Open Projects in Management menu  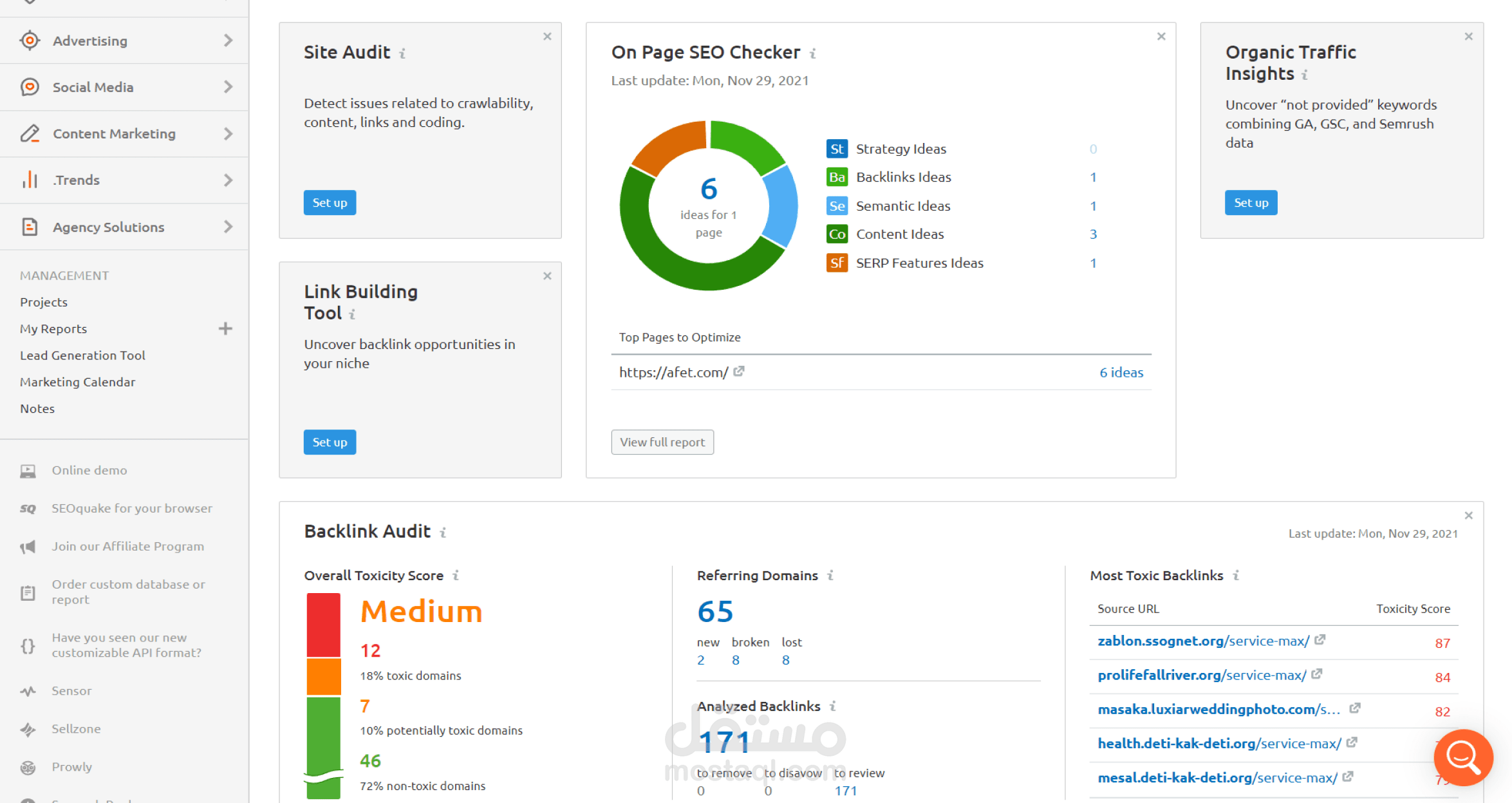click(x=44, y=302)
